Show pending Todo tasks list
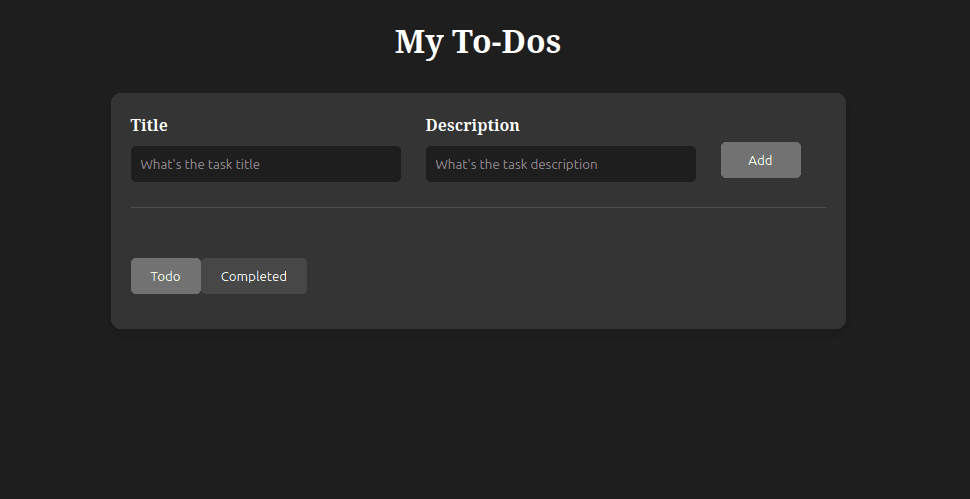 tap(165, 276)
